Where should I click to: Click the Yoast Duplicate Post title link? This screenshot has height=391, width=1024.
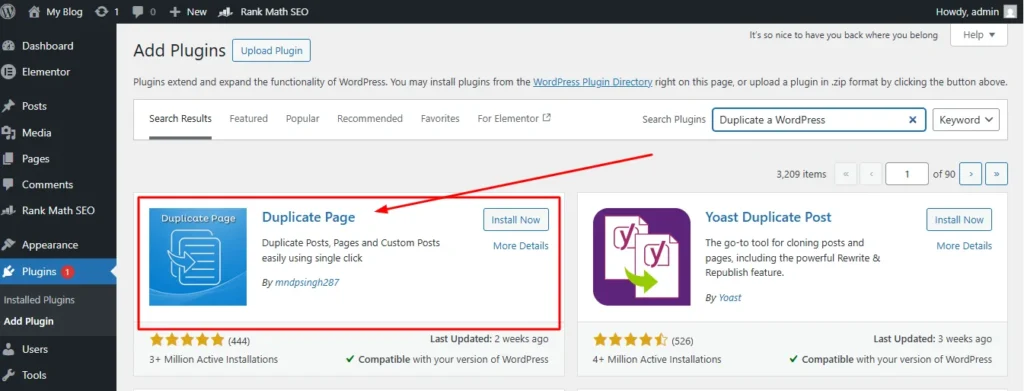pyautogui.click(x=769, y=217)
